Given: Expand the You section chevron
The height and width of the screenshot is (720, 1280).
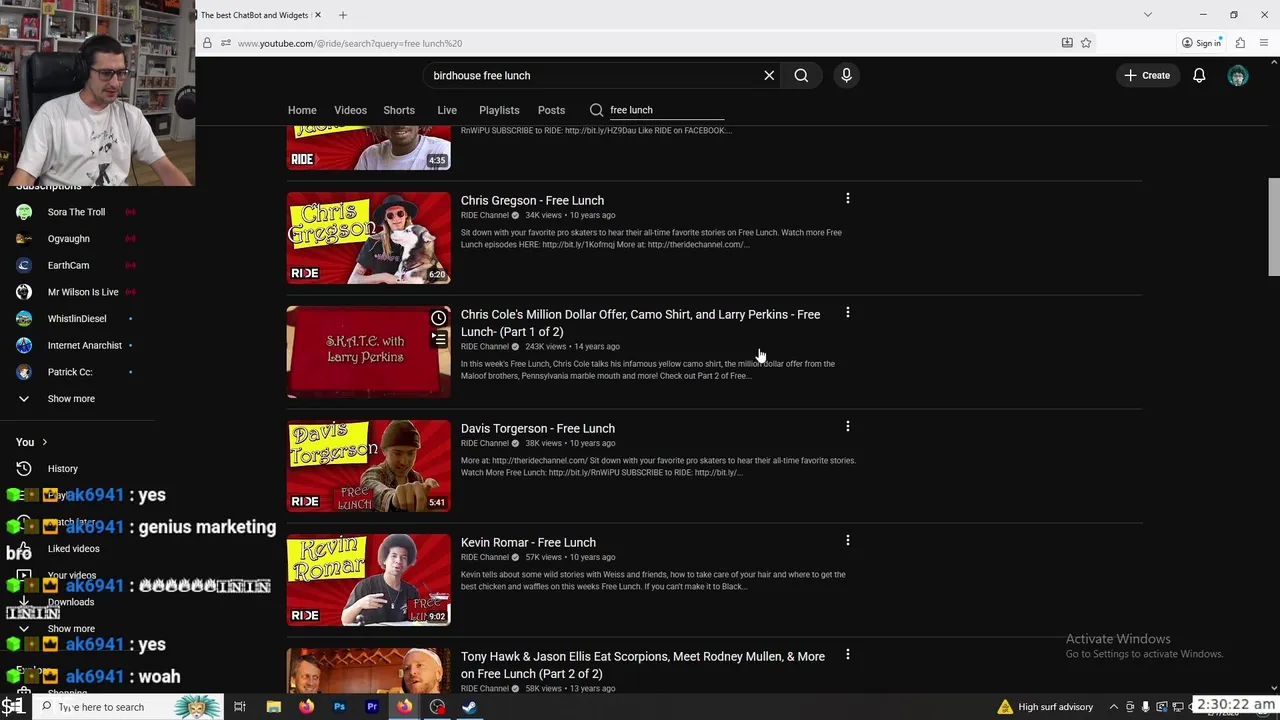Looking at the screenshot, I should pyautogui.click(x=44, y=442).
